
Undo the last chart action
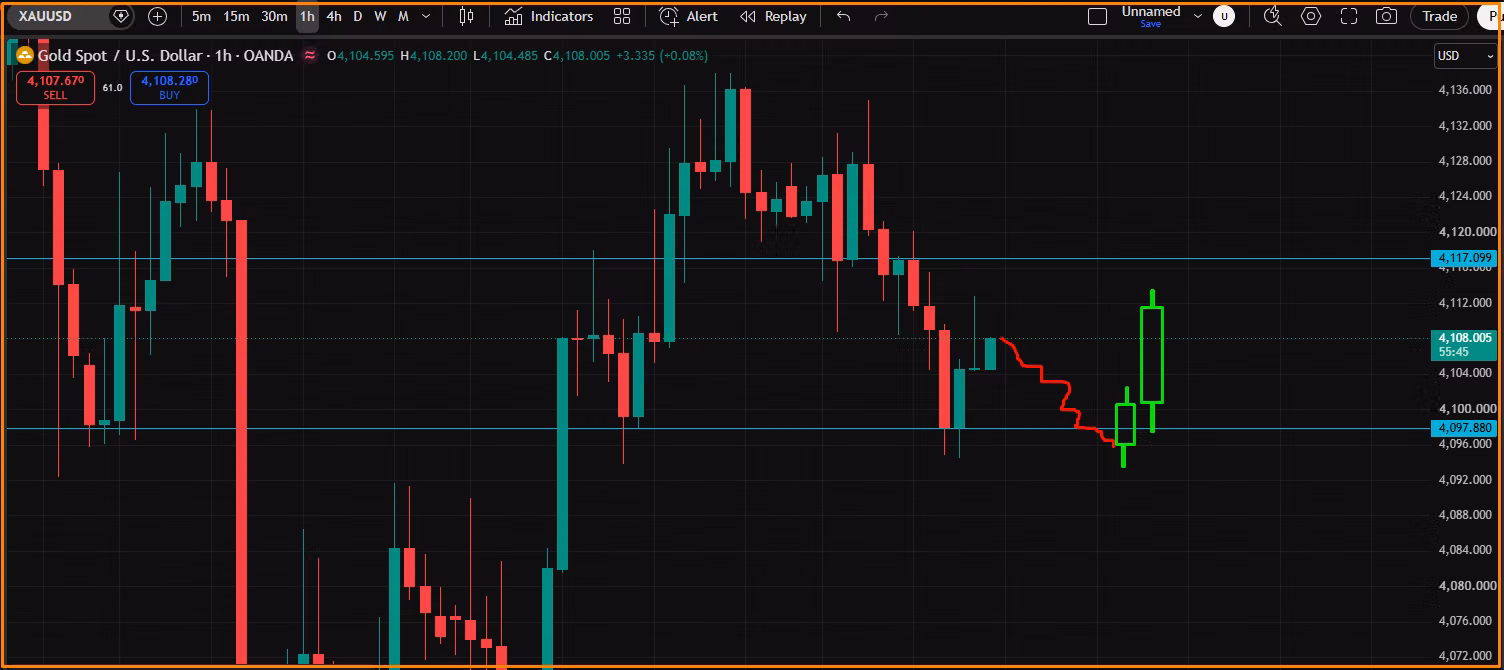click(x=843, y=16)
